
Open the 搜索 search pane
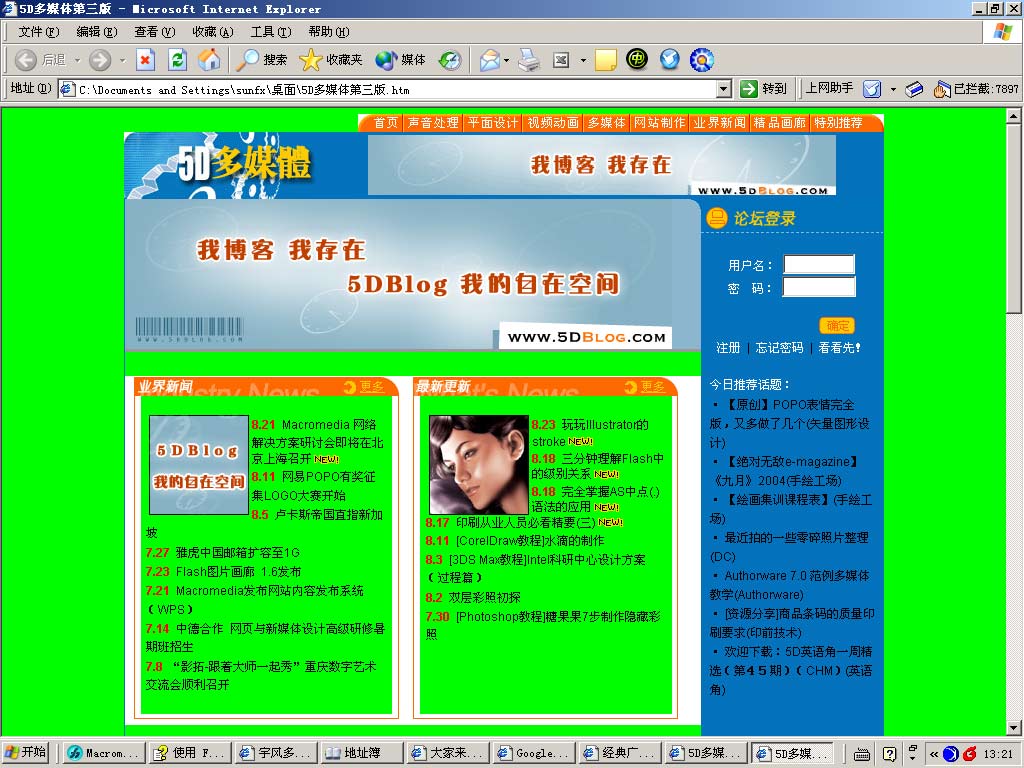[x=261, y=60]
